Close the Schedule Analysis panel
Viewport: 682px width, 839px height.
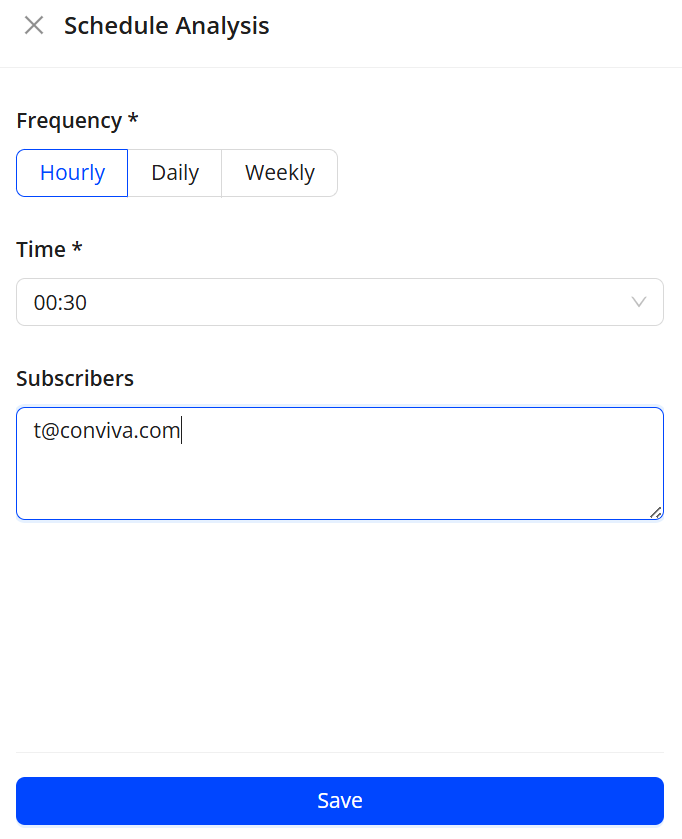click(34, 26)
